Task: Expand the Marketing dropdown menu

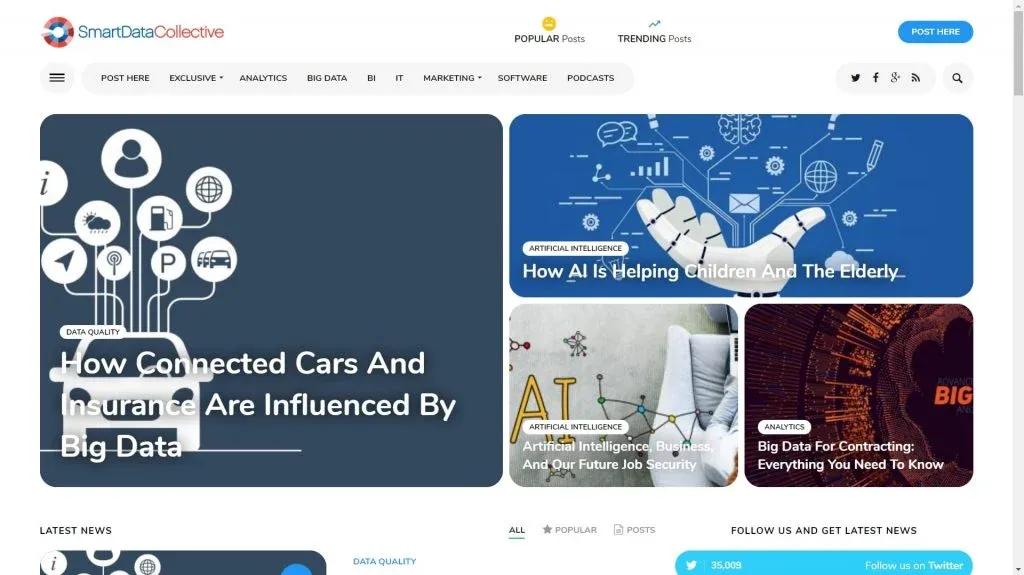Action: [x=452, y=78]
